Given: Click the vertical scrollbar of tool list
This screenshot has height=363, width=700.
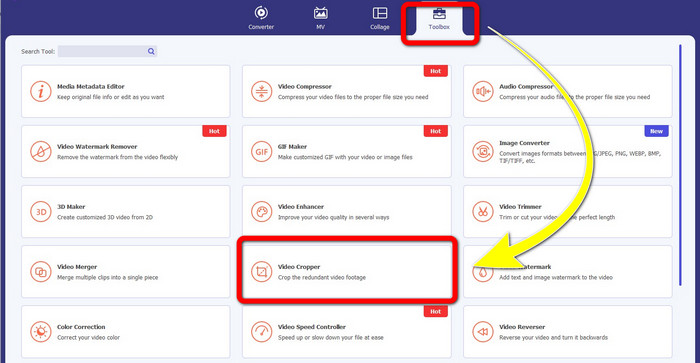Looking at the screenshot, I should (680, 165).
